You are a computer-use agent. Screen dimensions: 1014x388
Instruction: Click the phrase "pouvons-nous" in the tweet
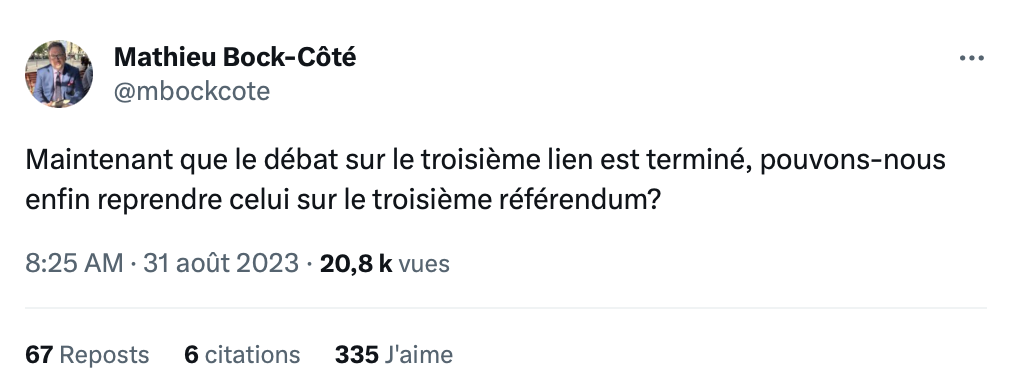pos(853,160)
